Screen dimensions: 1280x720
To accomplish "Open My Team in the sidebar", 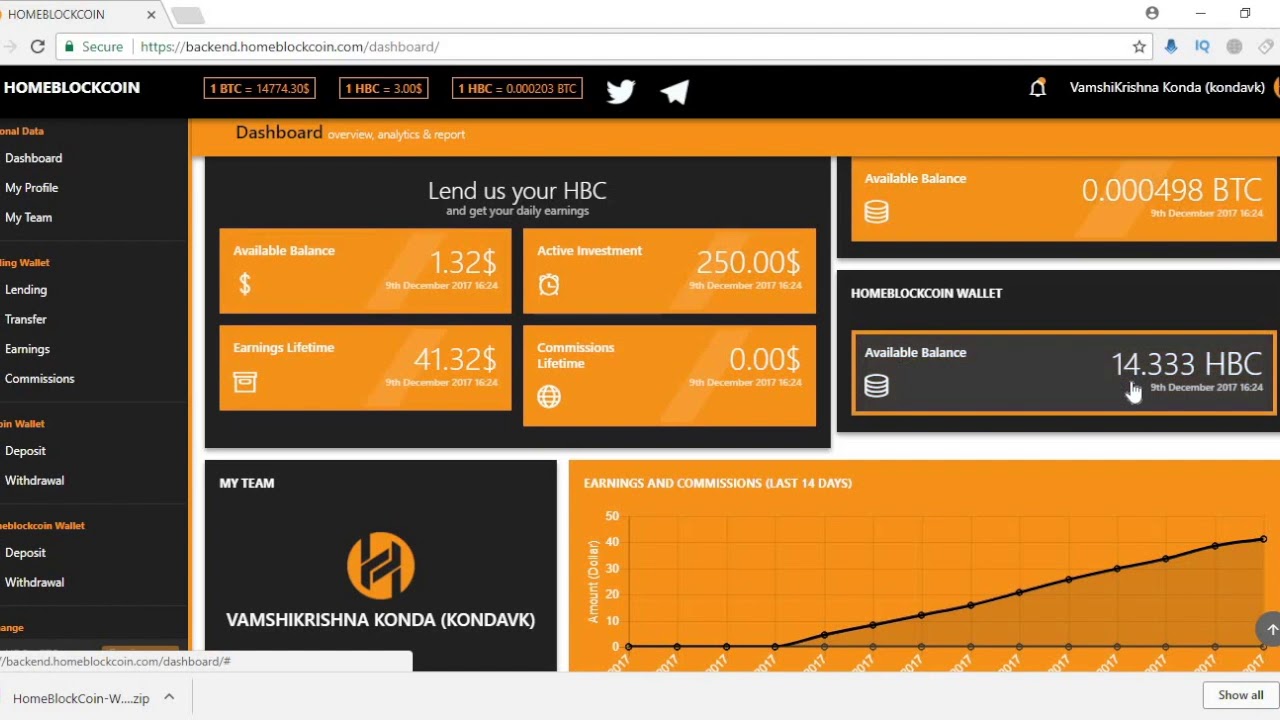I will click(28, 217).
